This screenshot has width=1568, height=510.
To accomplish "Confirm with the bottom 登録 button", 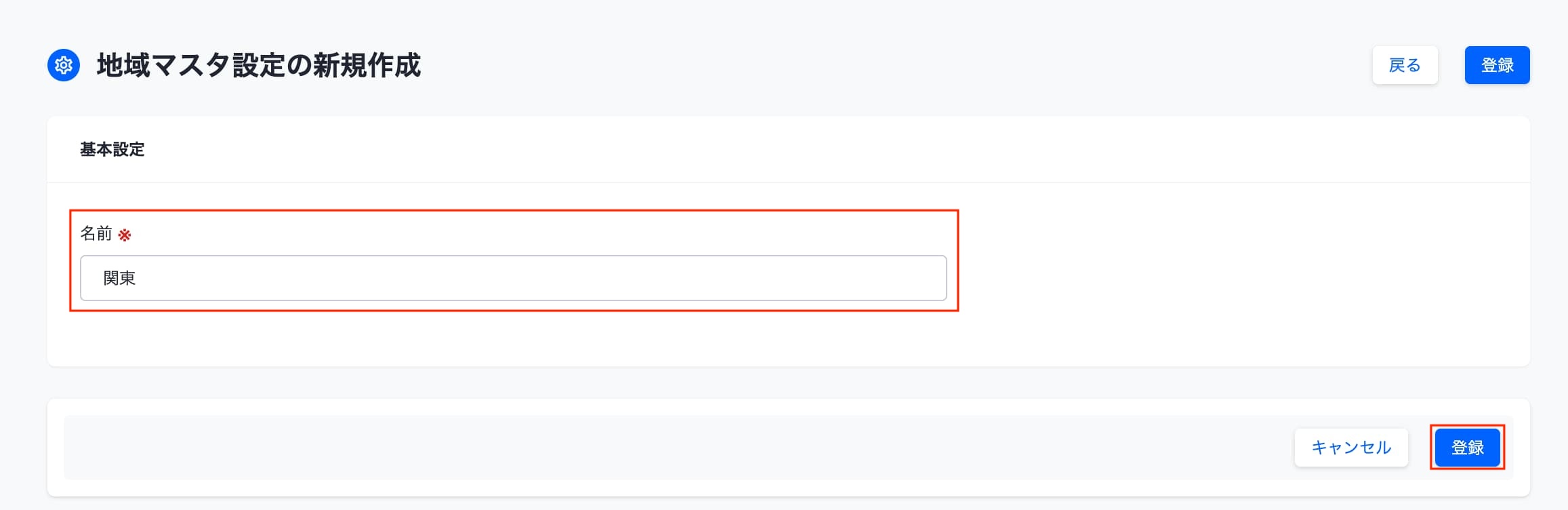I will 1467,448.
